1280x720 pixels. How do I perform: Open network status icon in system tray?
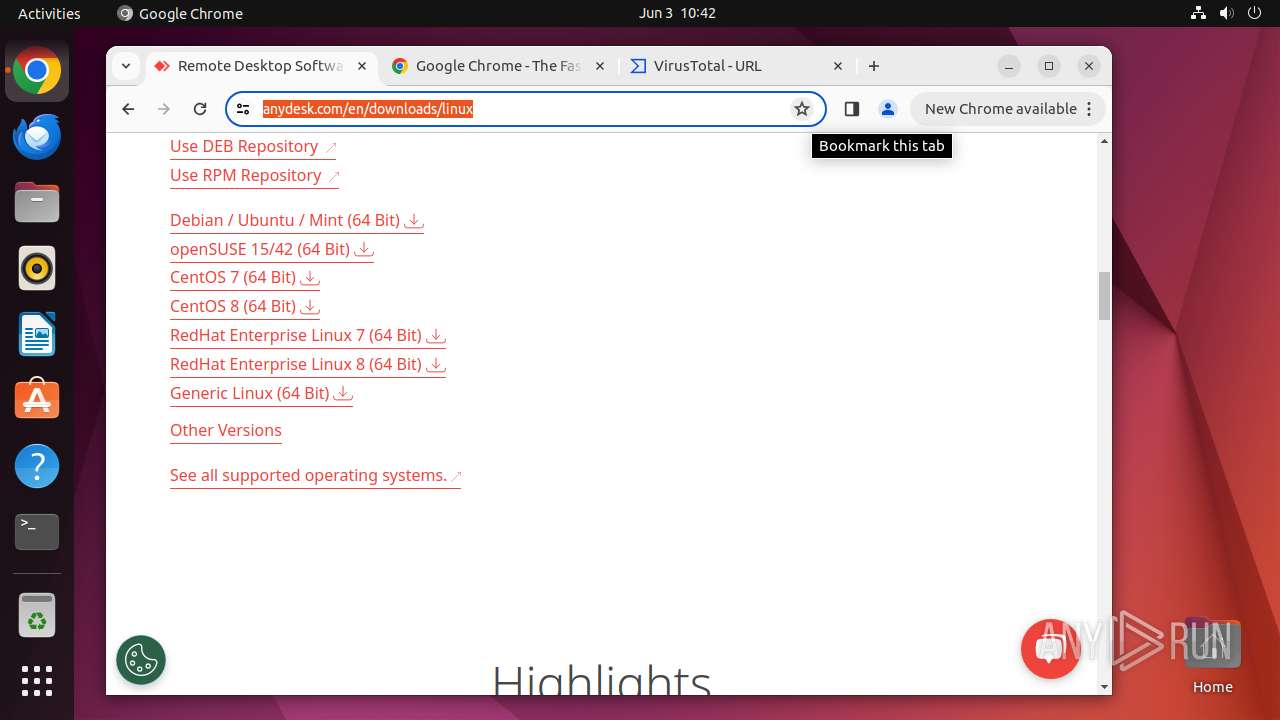click(1198, 13)
